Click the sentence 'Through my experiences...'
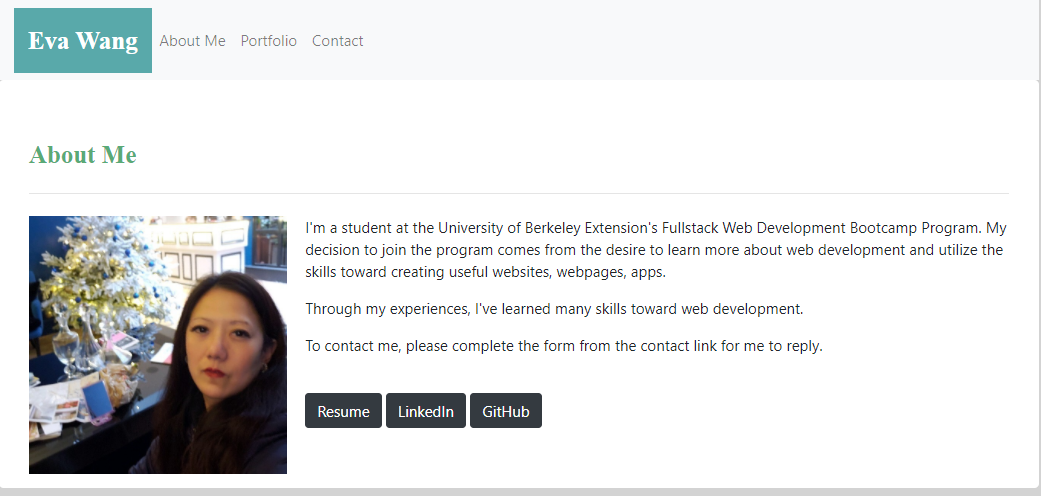This screenshot has height=496, width=1041. 554,309
